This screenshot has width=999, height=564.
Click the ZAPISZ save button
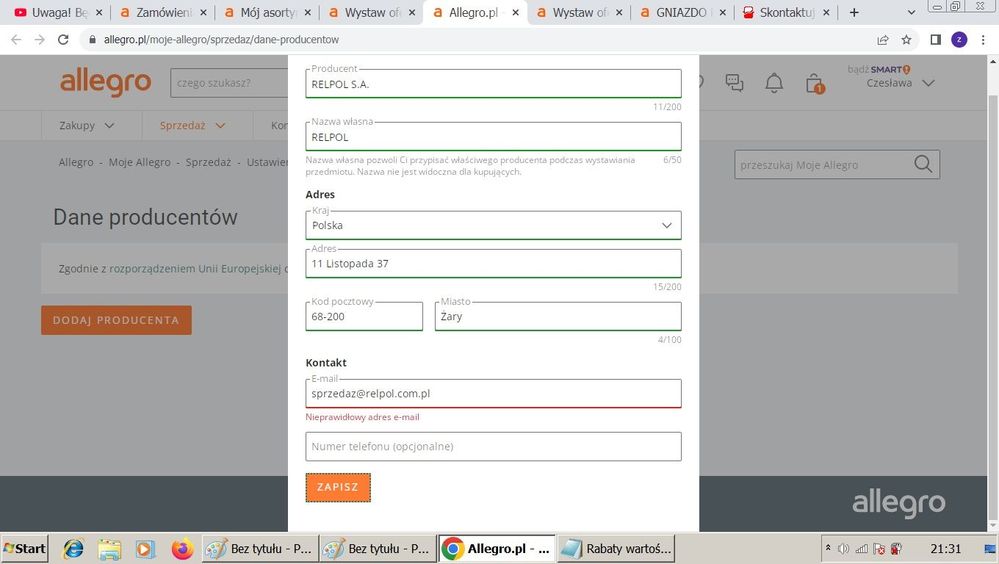(338, 487)
